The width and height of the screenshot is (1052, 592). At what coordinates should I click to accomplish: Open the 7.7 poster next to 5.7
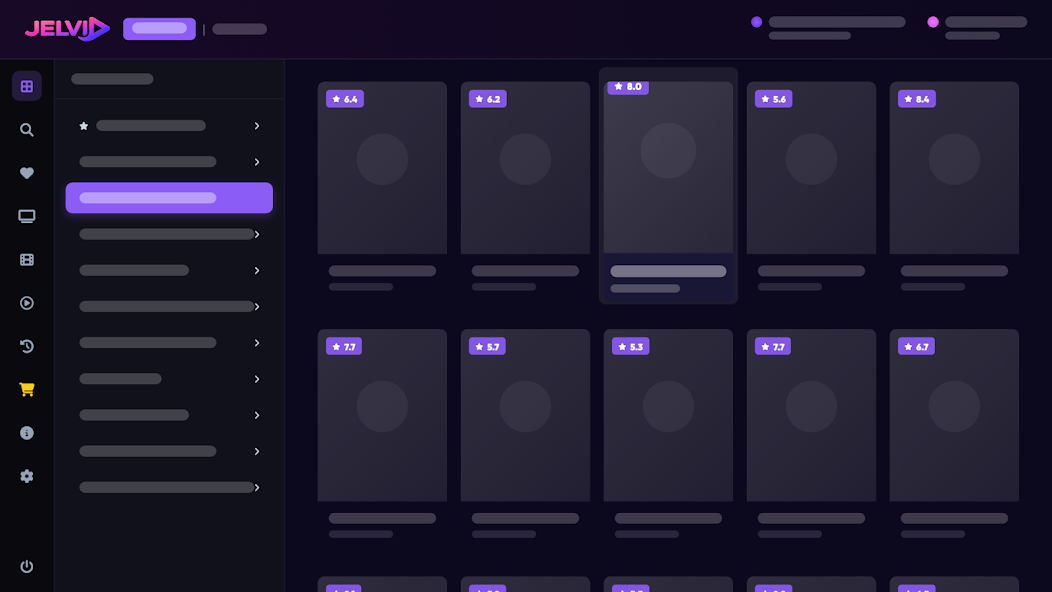point(382,415)
